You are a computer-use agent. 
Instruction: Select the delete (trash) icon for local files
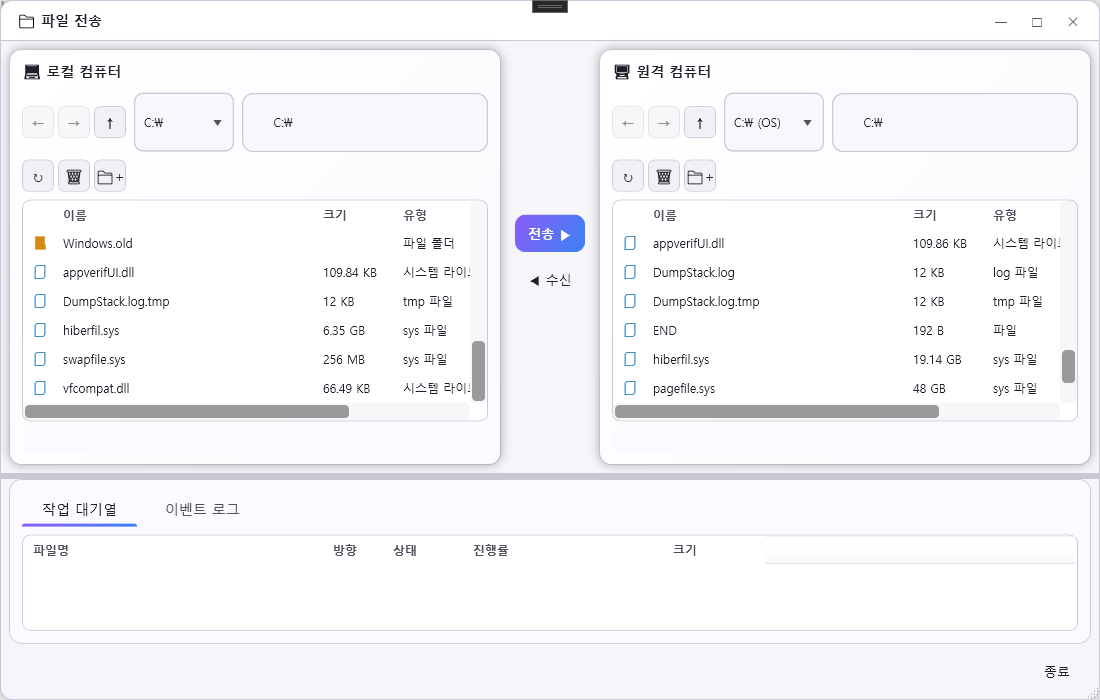tap(73, 175)
